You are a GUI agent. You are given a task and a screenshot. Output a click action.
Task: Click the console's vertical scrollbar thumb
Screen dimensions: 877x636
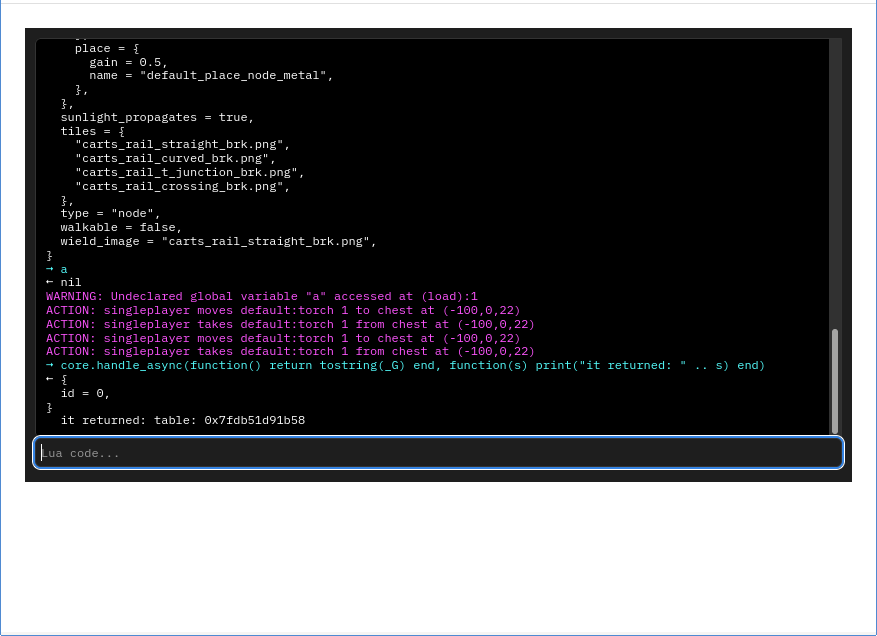click(835, 380)
